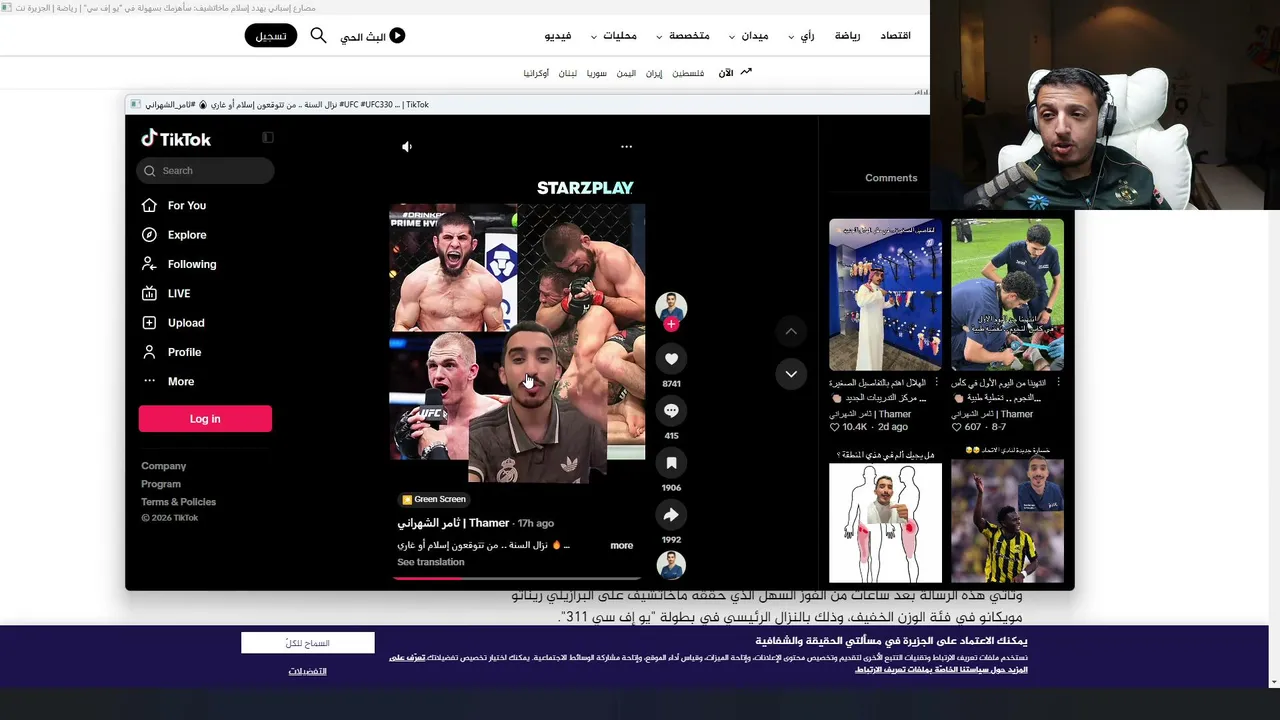Click the Green Screen effect tag
The height and width of the screenshot is (720, 1280).
pos(434,499)
